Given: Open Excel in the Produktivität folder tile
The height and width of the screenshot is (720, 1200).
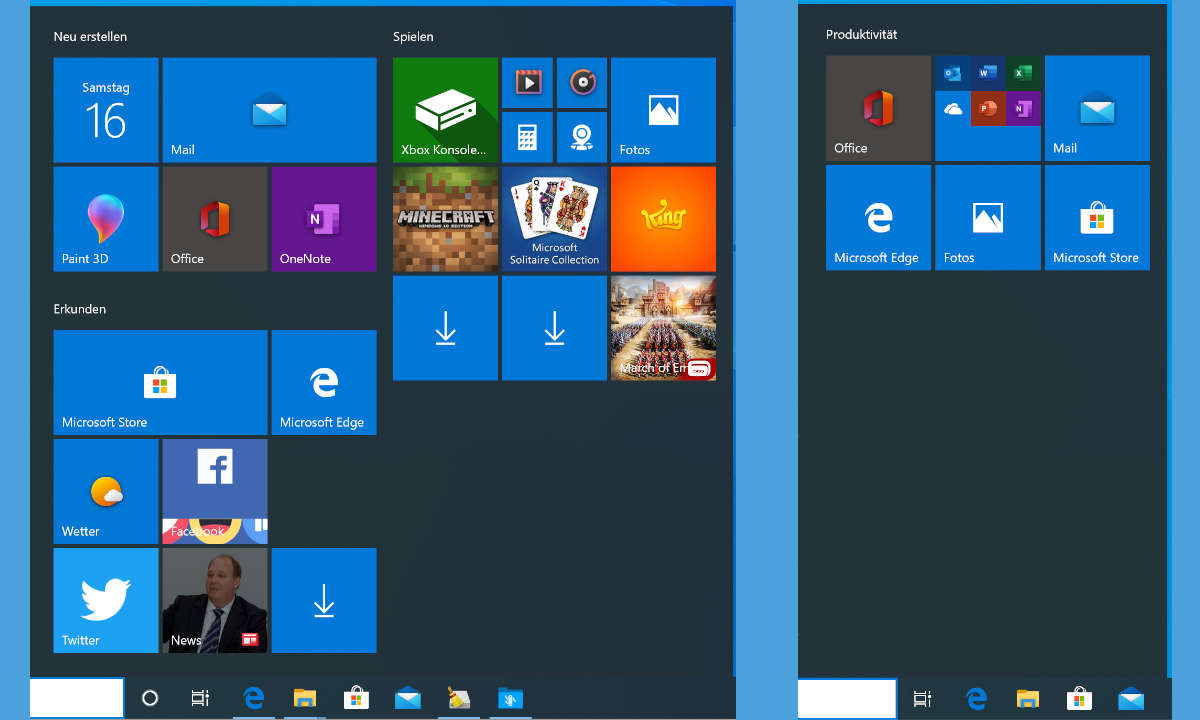Looking at the screenshot, I should pyautogui.click(x=1023, y=73).
